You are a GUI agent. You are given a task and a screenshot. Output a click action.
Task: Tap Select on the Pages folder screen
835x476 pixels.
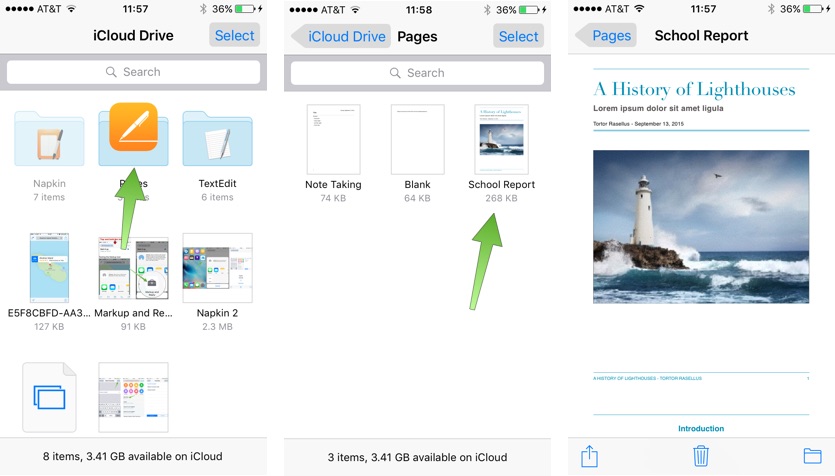pyautogui.click(x=518, y=36)
